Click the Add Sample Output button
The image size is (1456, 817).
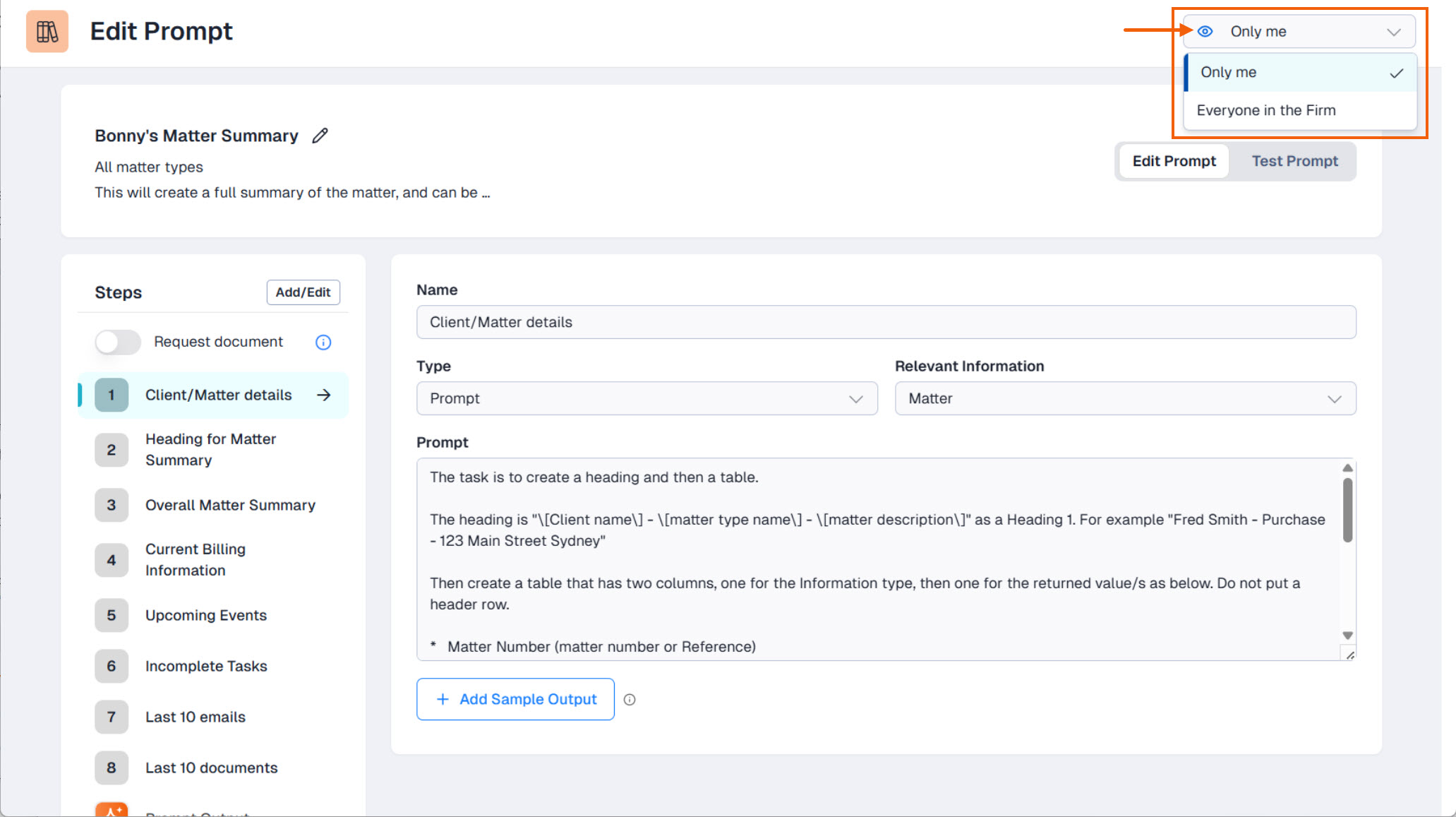(x=515, y=700)
